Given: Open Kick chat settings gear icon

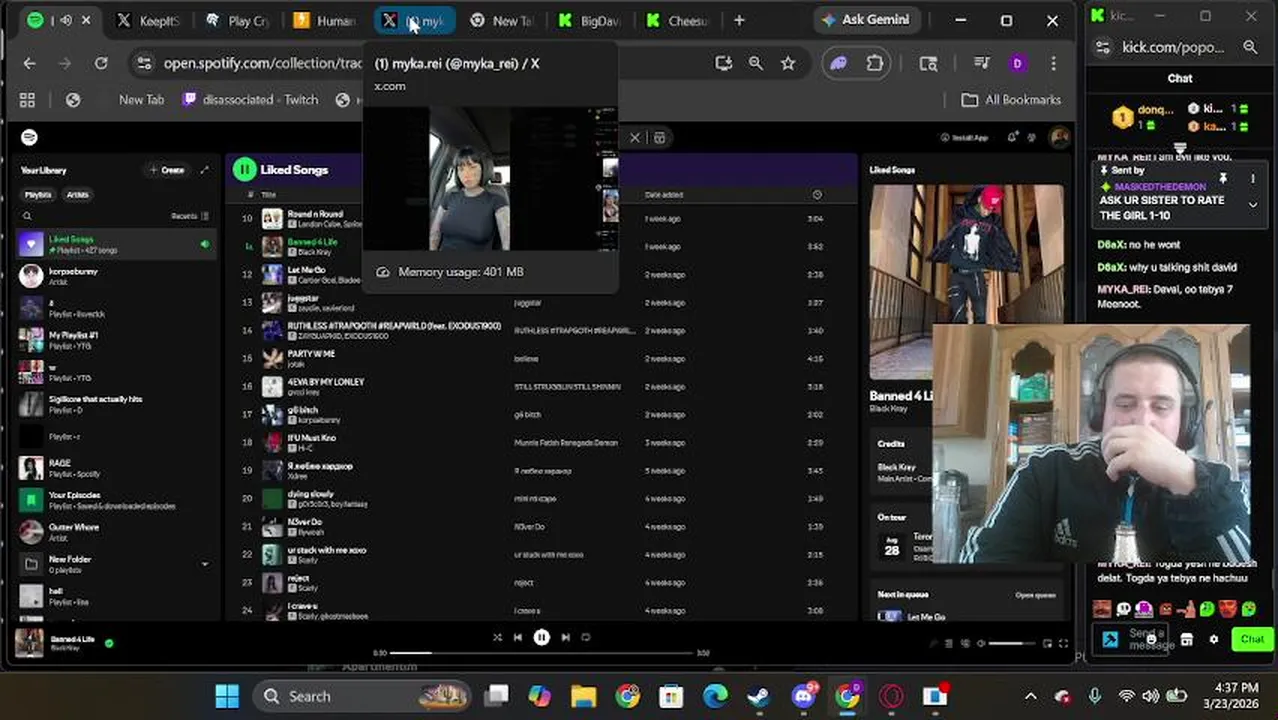Looking at the screenshot, I should pyautogui.click(x=1214, y=639).
